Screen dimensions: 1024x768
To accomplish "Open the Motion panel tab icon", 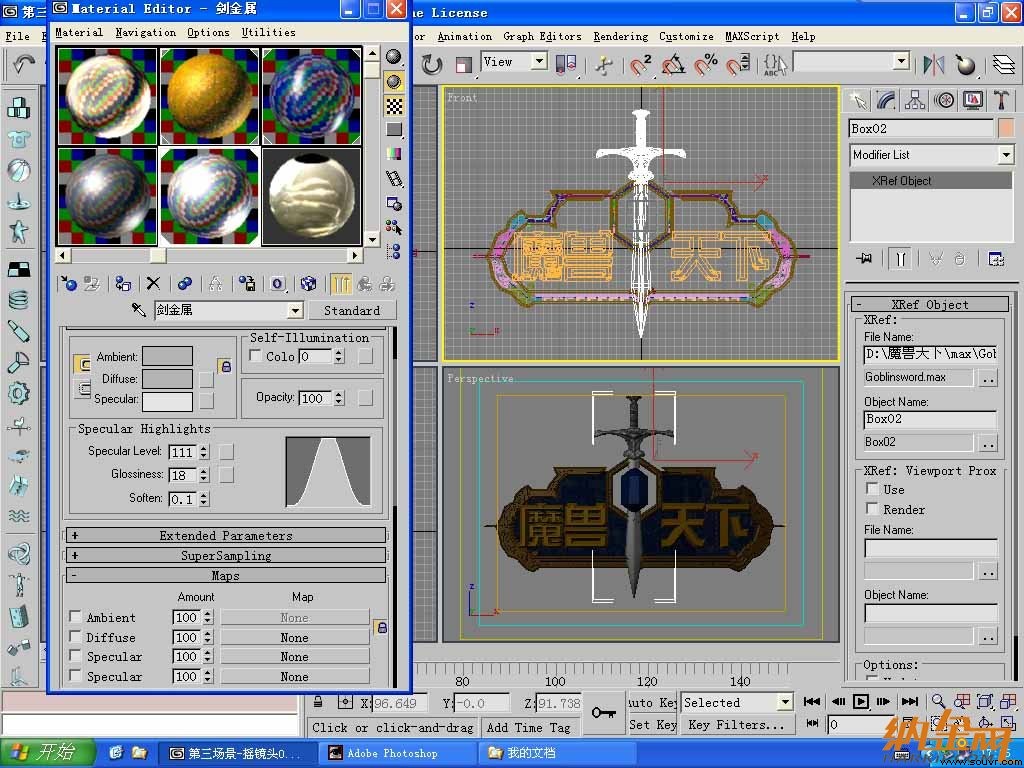I will coord(944,100).
